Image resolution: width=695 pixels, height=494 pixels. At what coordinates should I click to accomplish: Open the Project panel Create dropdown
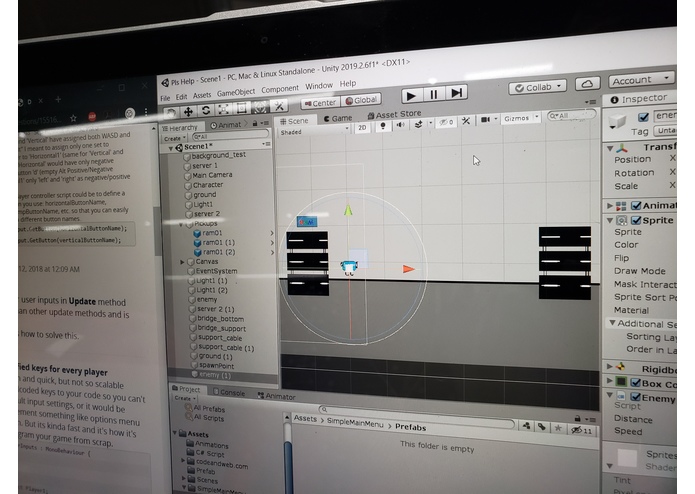click(x=184, y=398)
